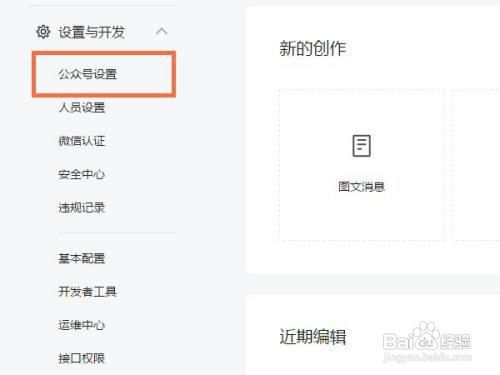Click the second dashed creation card
This screenshot has width=500, height=375.
477,165
